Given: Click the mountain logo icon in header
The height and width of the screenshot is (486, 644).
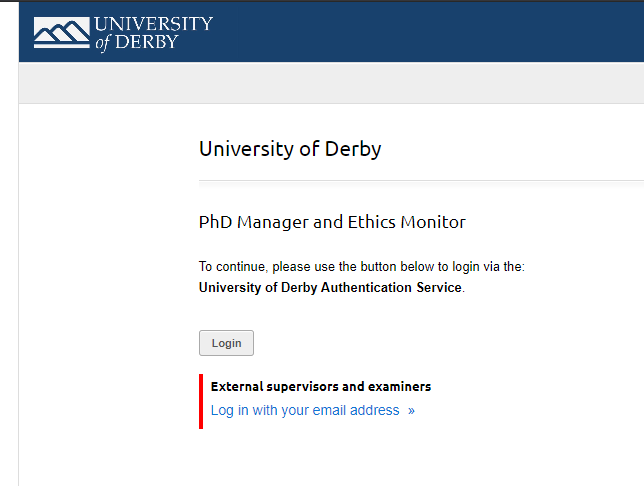Looking at the screenshot, I should (x=62, y=32).
